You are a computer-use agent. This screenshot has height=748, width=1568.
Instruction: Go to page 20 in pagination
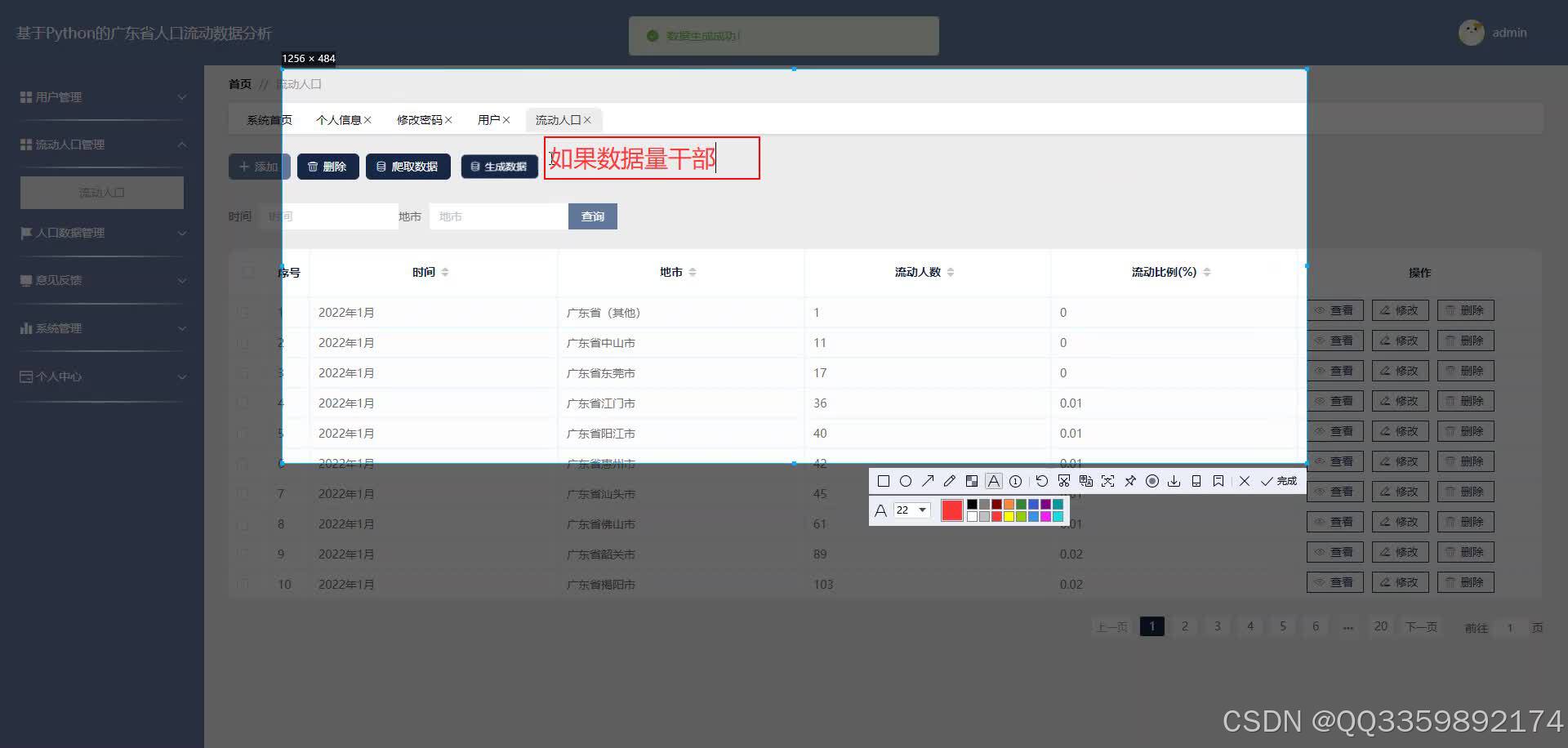point(1381,626)
